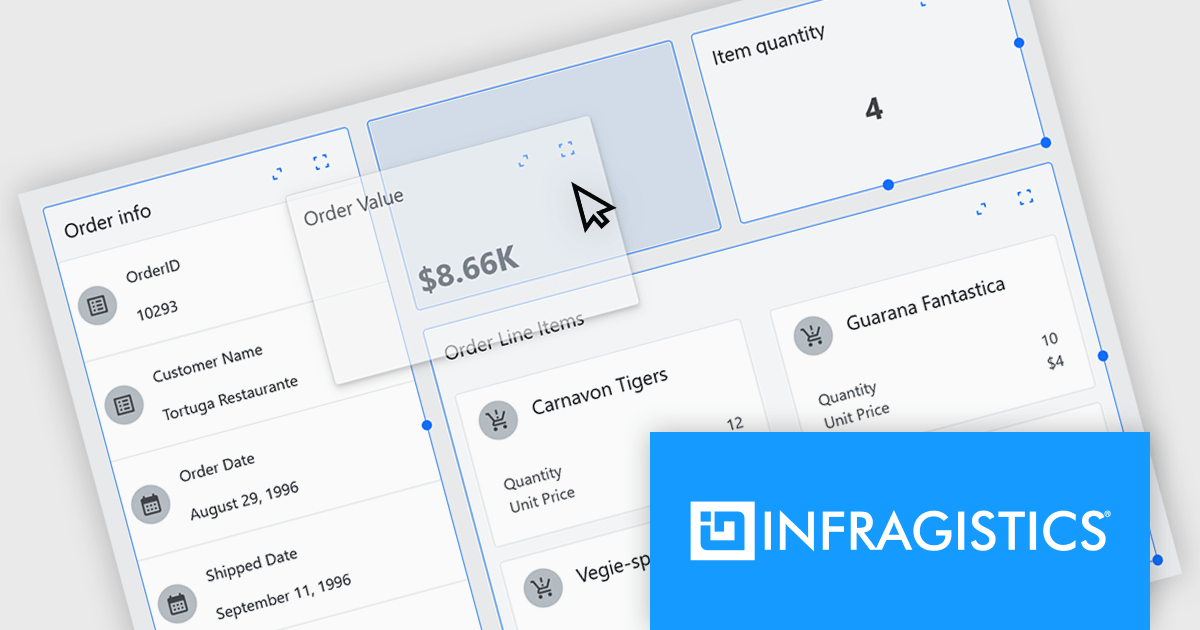The image size is (1200, 630).
Task: Click Unit Price label under Carnavon Tigers
Action: click(542, 498)
